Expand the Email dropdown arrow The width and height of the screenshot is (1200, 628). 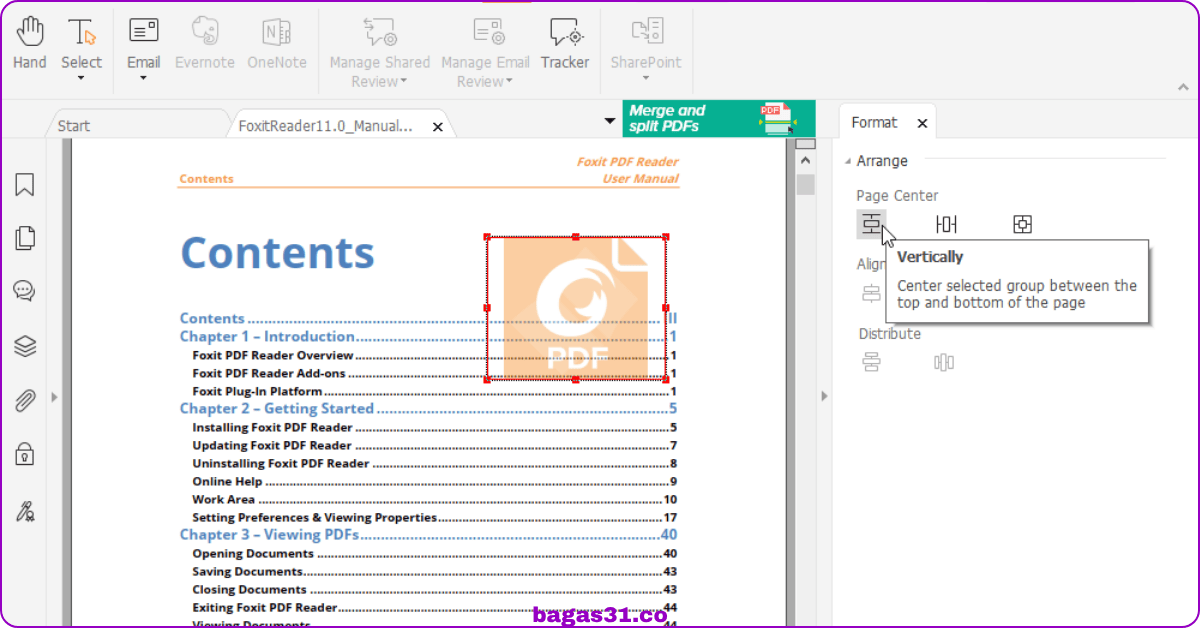[144, 78]
